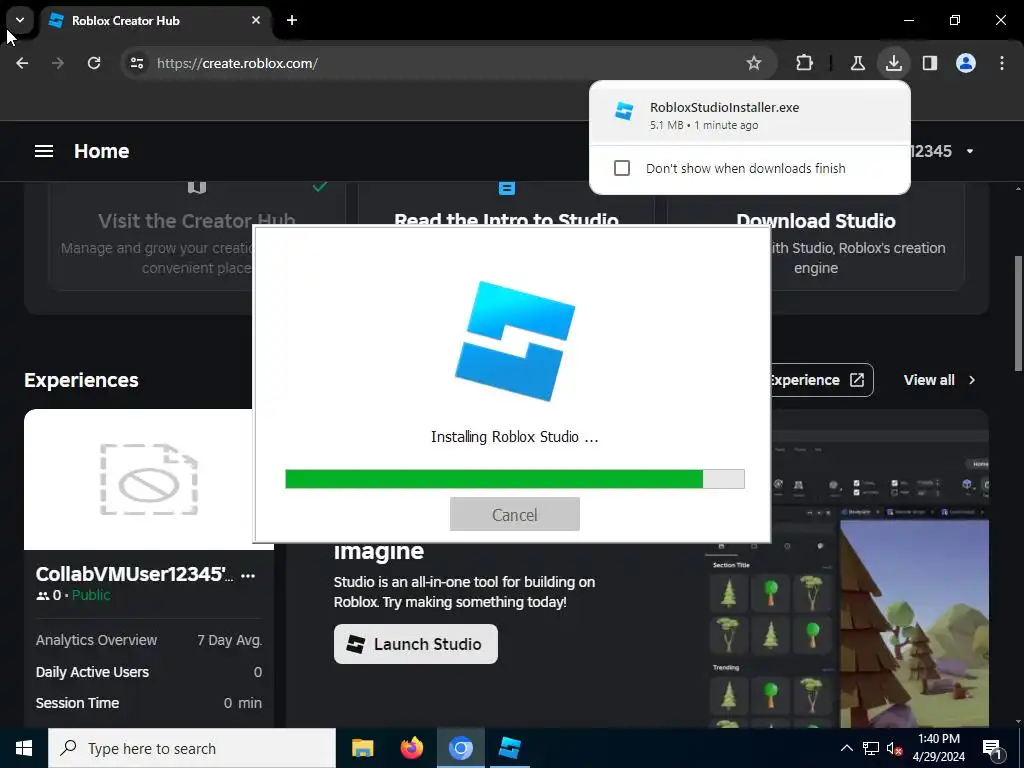The width and height of the screenshot is (1024, 768).
Task: Switch to Chrome in the taskbar
Action: coord(460,748)
